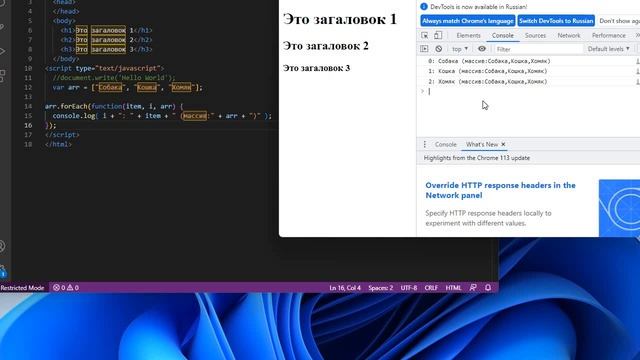
Task: Open the drawer three-dot menu
Action: (x=424, y=144)
